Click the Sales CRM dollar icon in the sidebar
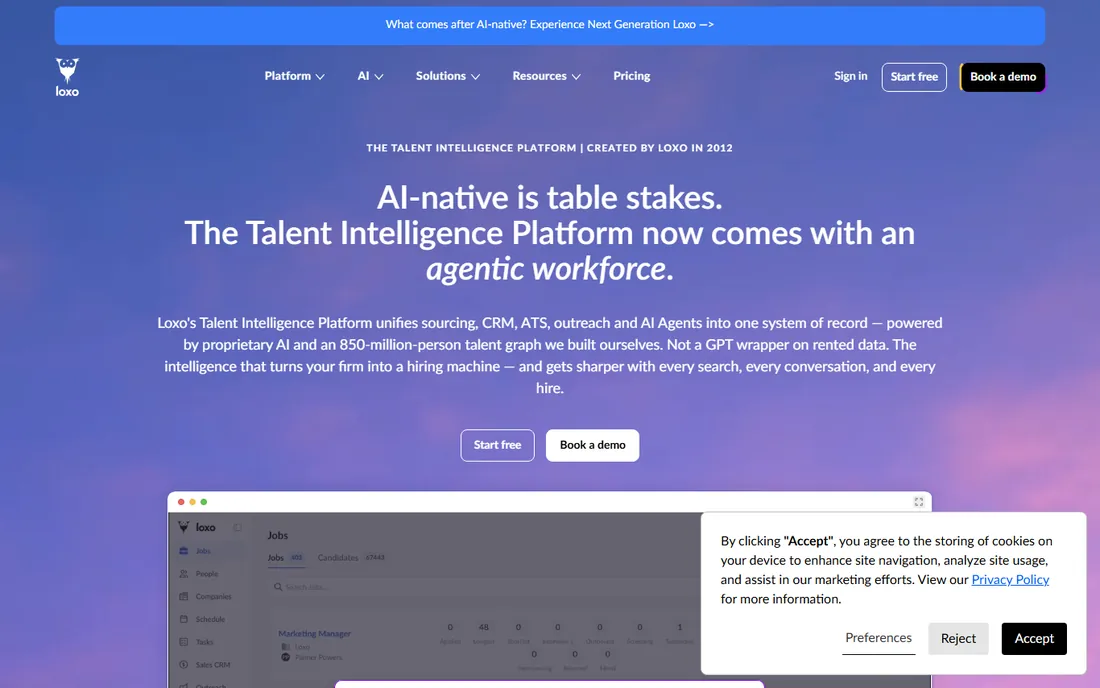This screenshot has width=1100, height=688. tap(184, 664)
